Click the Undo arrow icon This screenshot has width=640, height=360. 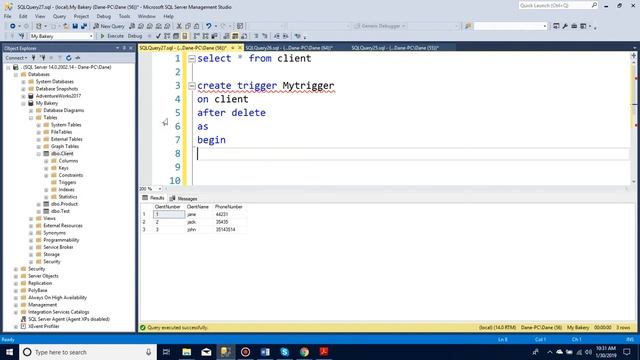(209, 26)
